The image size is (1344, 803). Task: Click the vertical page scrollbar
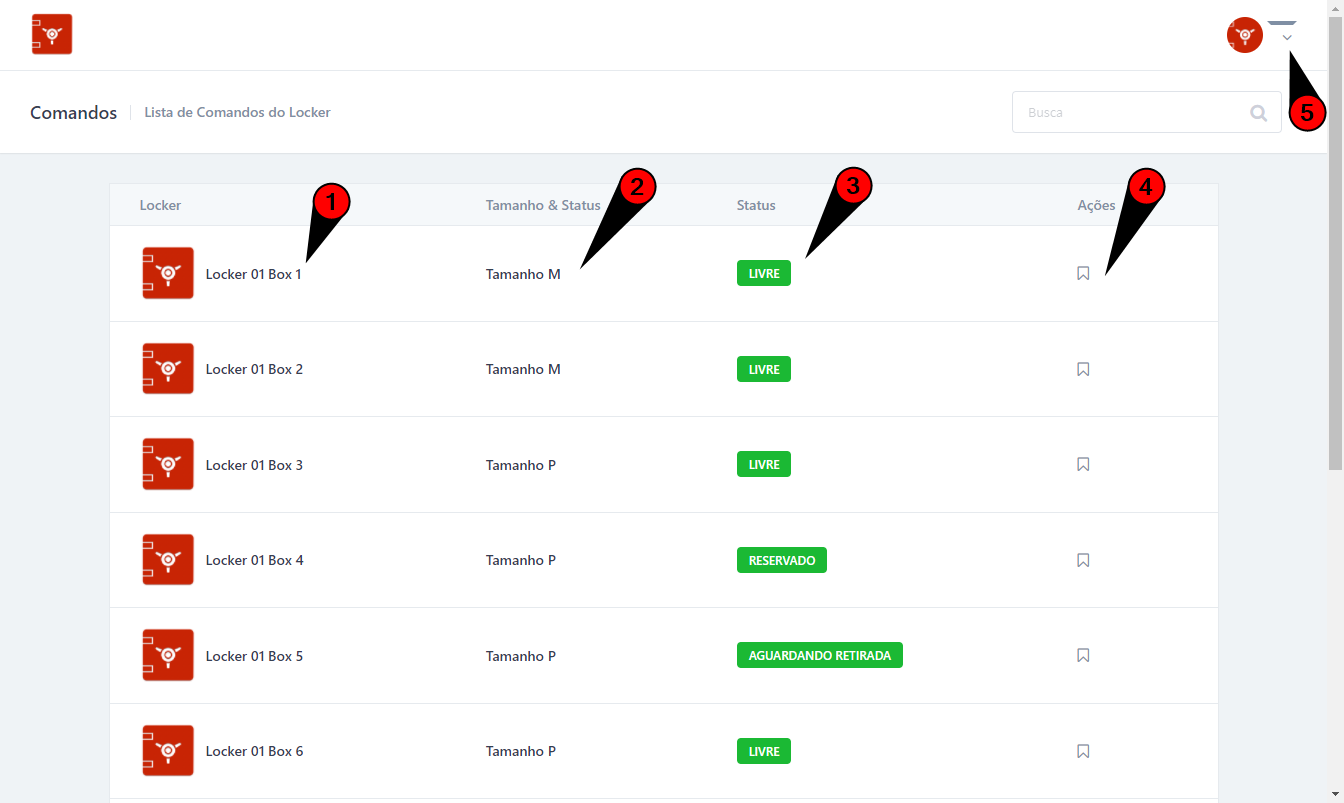point(1335,240)
